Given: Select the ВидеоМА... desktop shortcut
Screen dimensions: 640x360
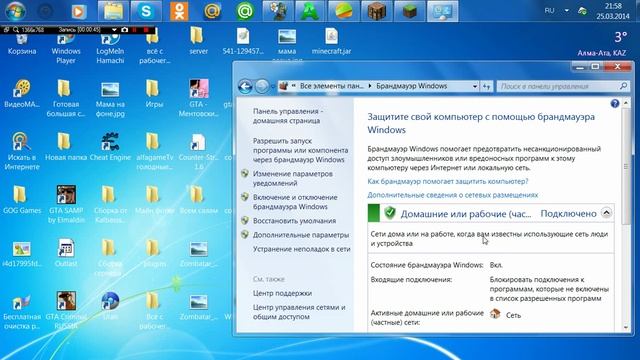Looking at the screenshot, I should point(22,93).
